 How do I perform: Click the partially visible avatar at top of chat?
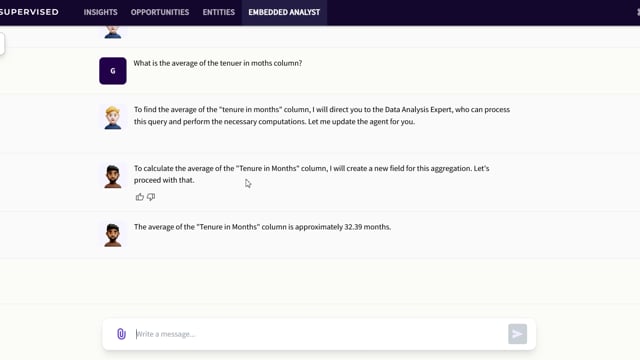[x=113, y=32]
